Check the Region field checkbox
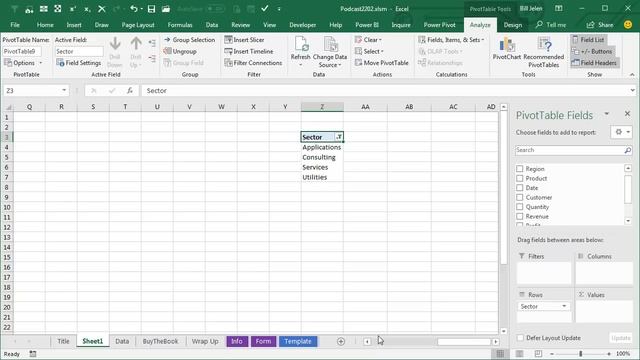640x360 pixels. click(520, 169)
